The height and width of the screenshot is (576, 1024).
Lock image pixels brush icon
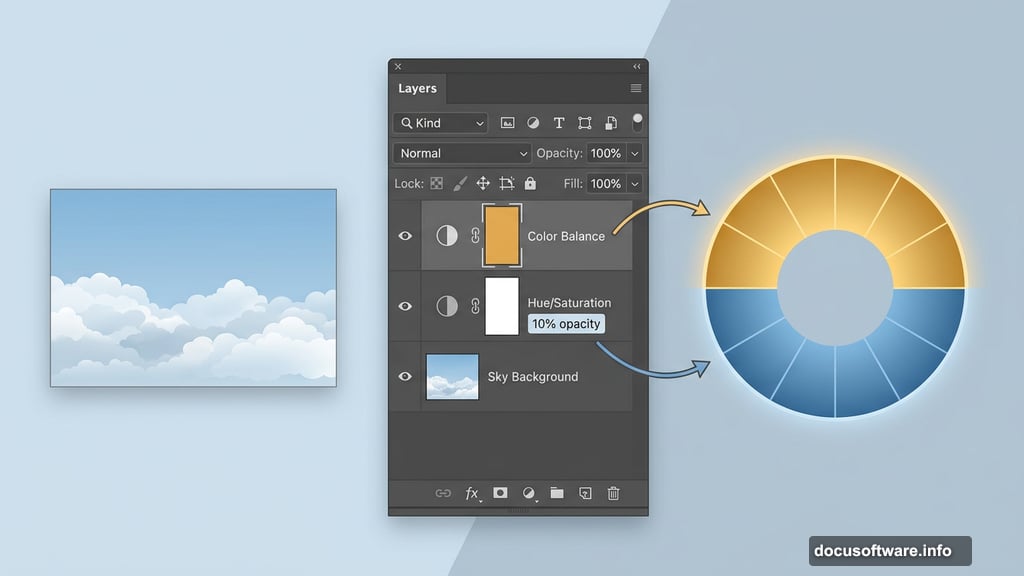tap(460, 184)
